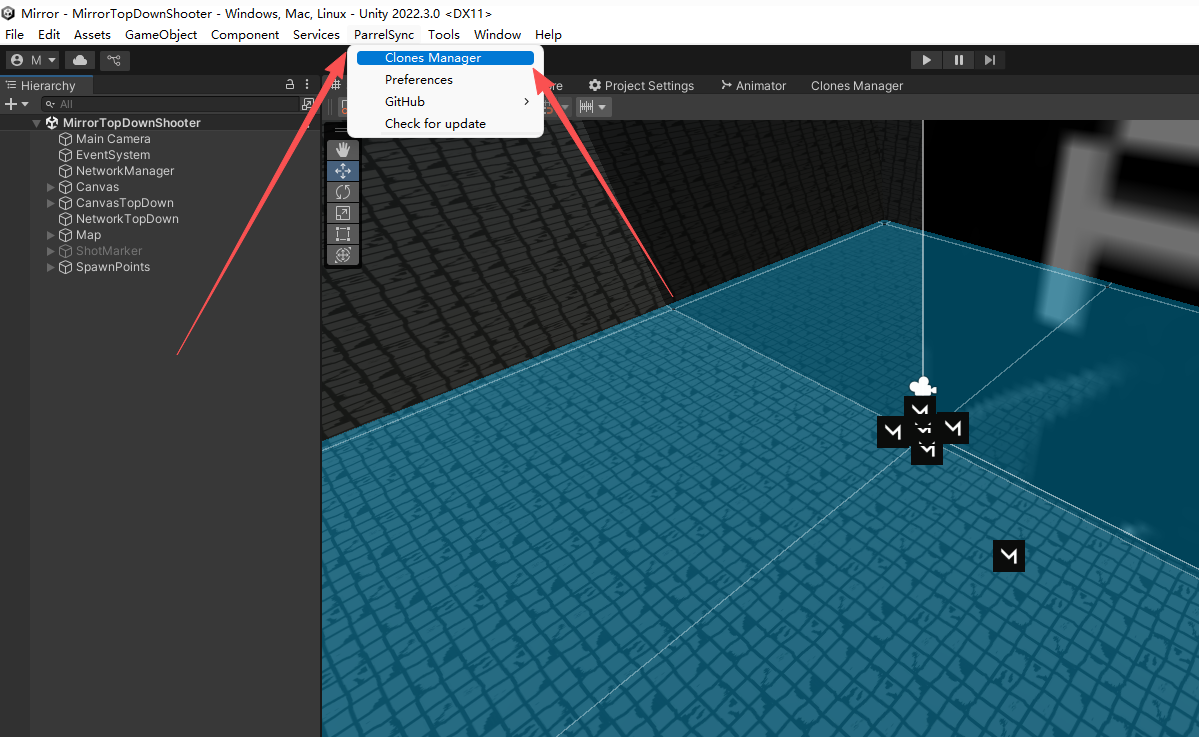The width and height of the screenshot is (1199, 737).
Task: Select the Move tool
Action: click(343, 171)
